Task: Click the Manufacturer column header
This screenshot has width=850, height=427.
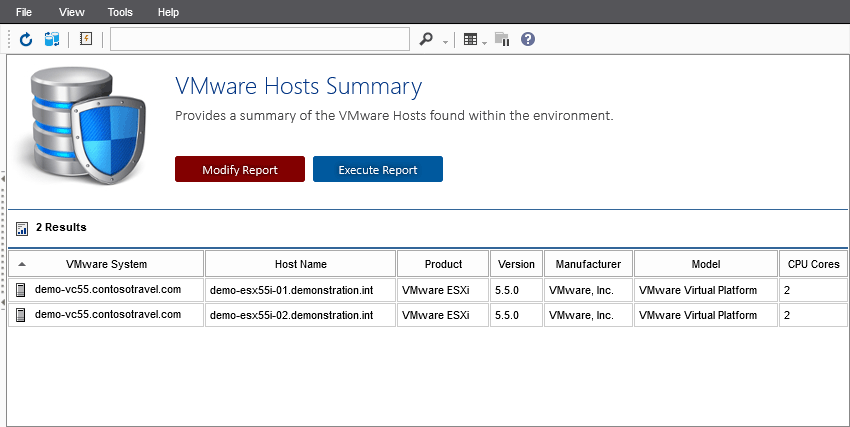Action: (x=588, y=264)
